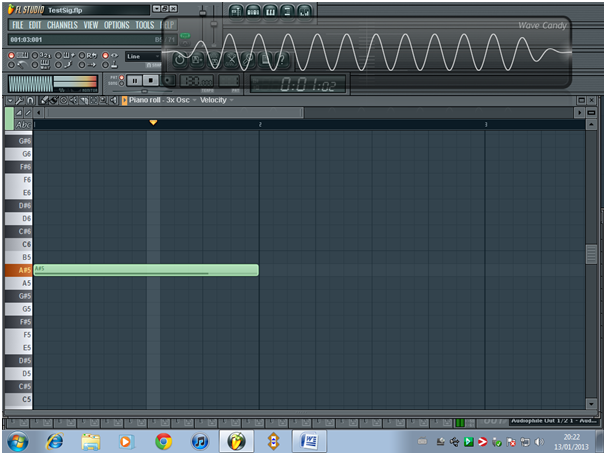The height and width of the screenshot is (455, 606).
Task: Click the timeline playhead marker
Action: tap(153, 123)
